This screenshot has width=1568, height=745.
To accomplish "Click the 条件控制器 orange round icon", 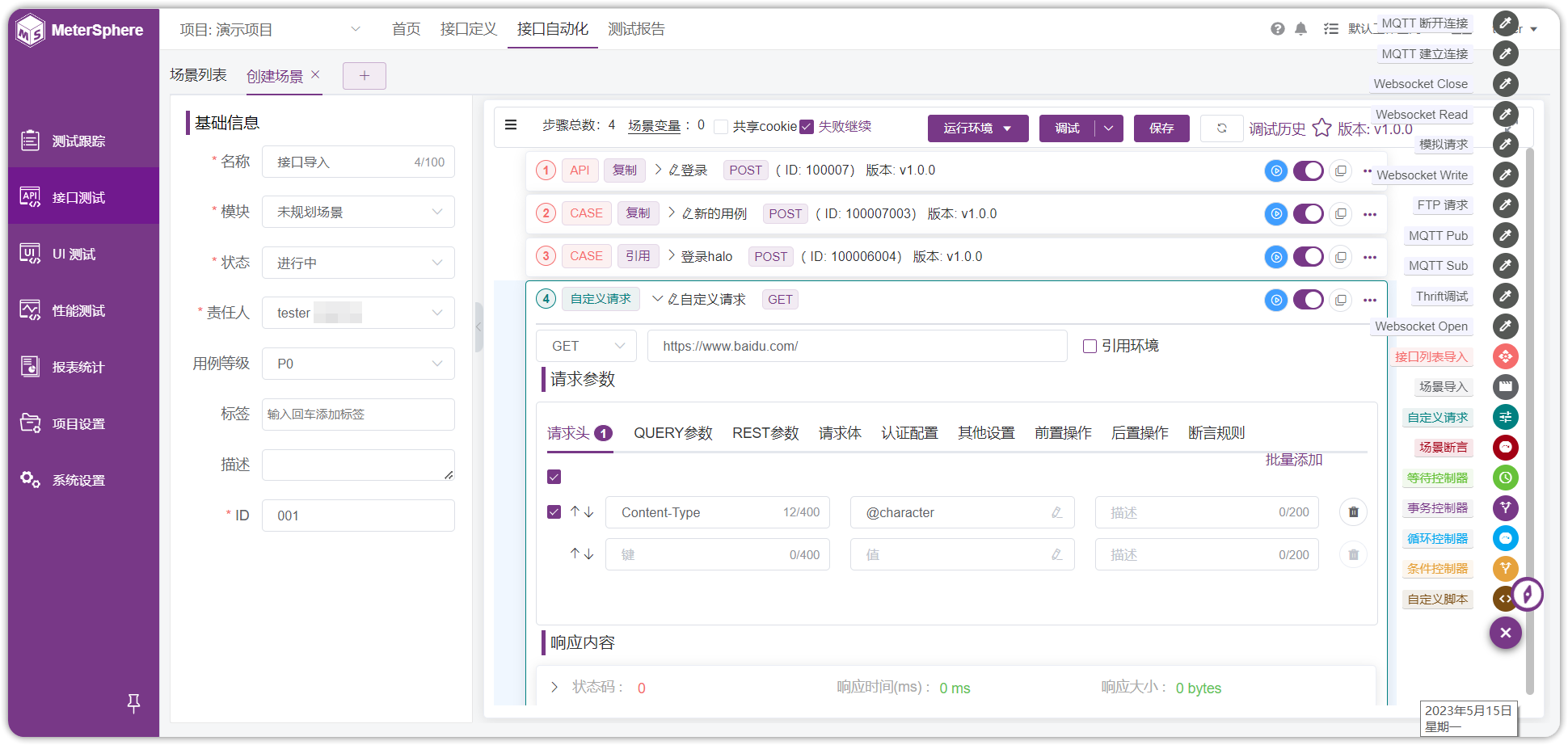I will [1505, 568].
